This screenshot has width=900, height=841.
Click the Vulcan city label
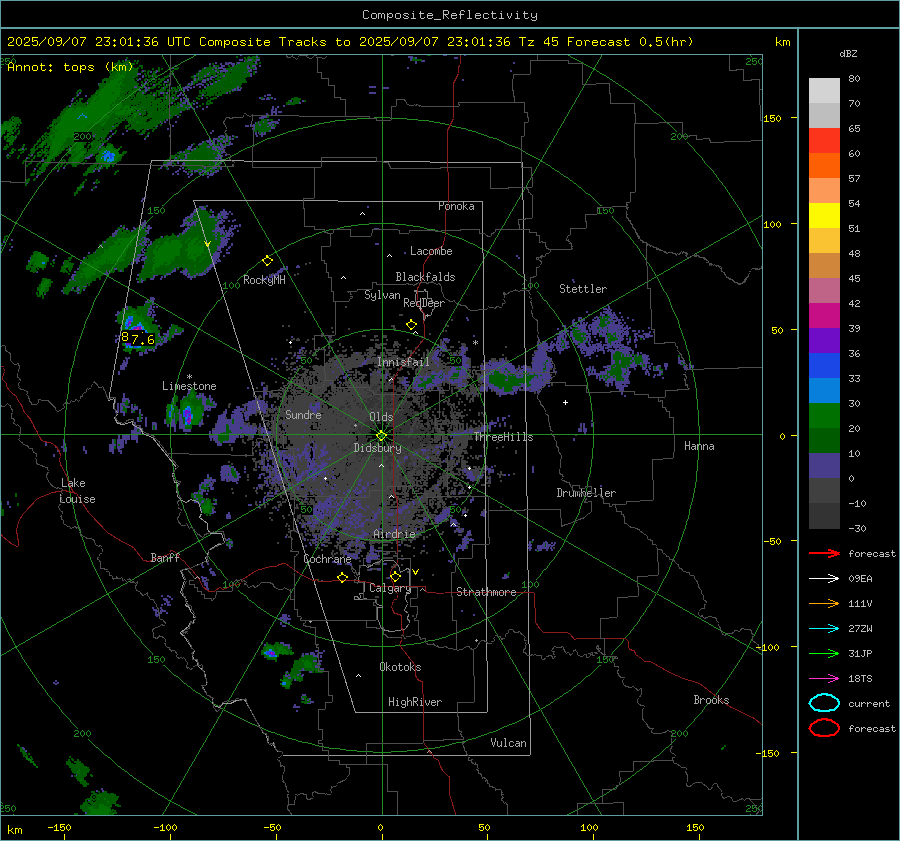[509, 743]
